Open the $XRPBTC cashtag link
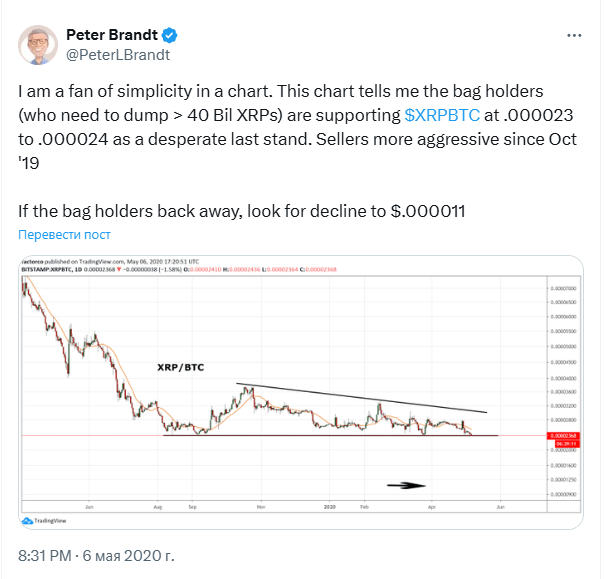 [442, 115]
